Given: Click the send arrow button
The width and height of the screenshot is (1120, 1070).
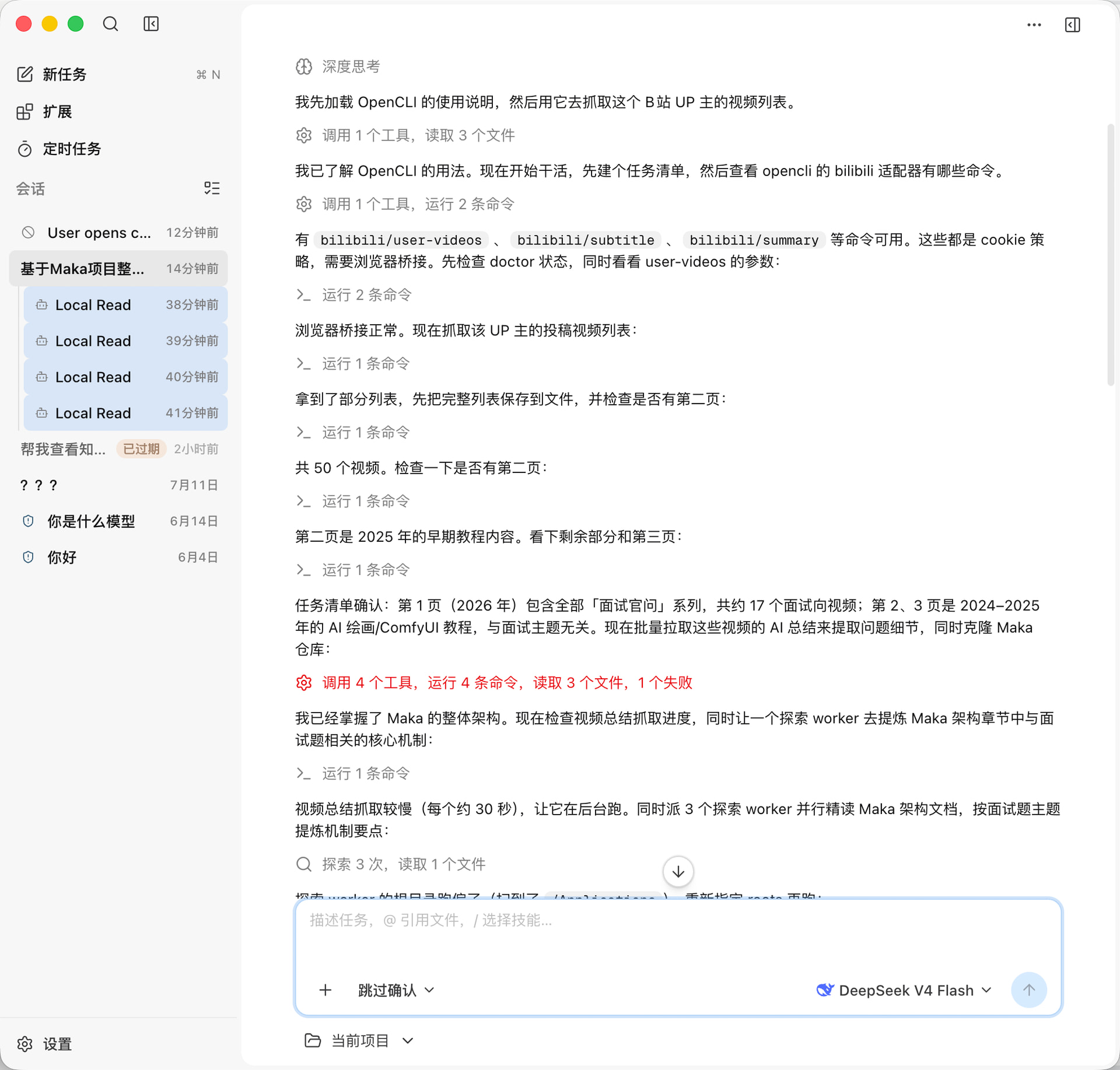Looking at the screenshot, I should [1029, 990].
